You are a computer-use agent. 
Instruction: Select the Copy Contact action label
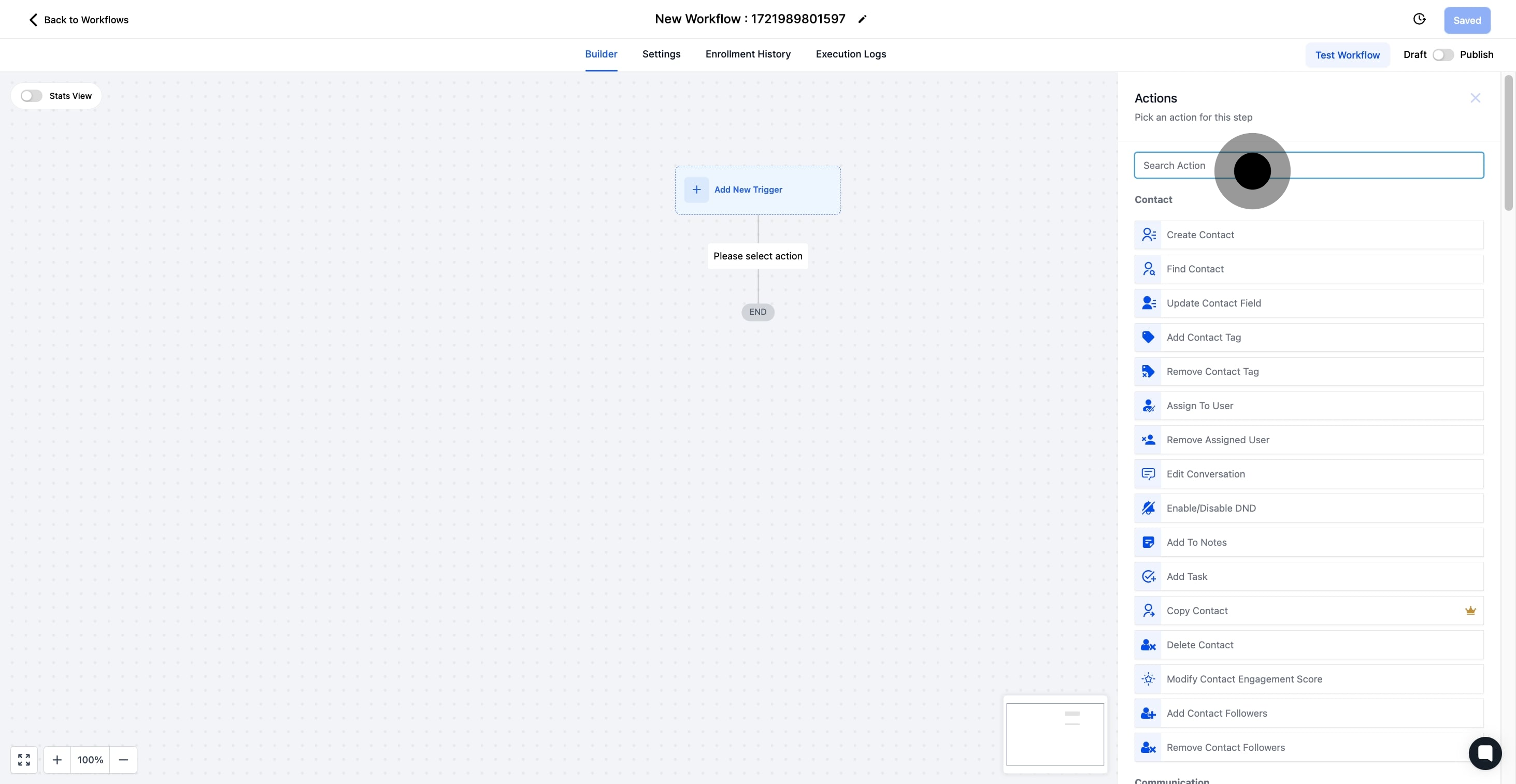1197,611
